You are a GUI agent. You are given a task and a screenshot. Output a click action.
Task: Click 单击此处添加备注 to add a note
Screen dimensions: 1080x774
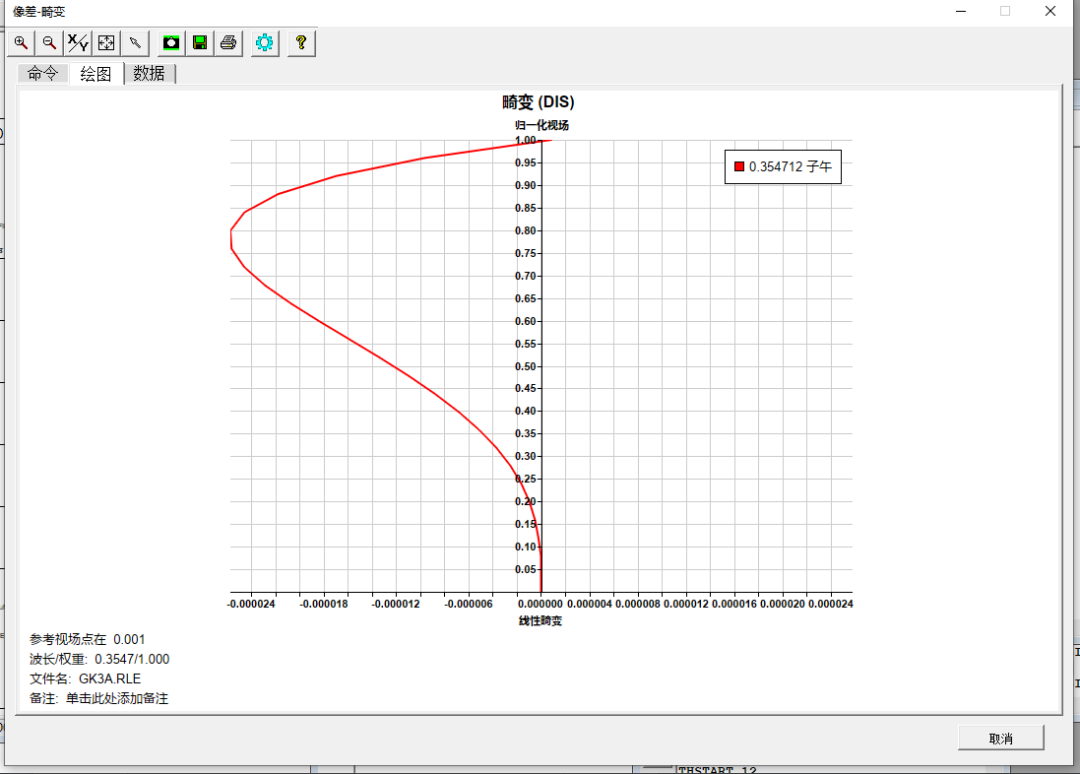(117, 698)
